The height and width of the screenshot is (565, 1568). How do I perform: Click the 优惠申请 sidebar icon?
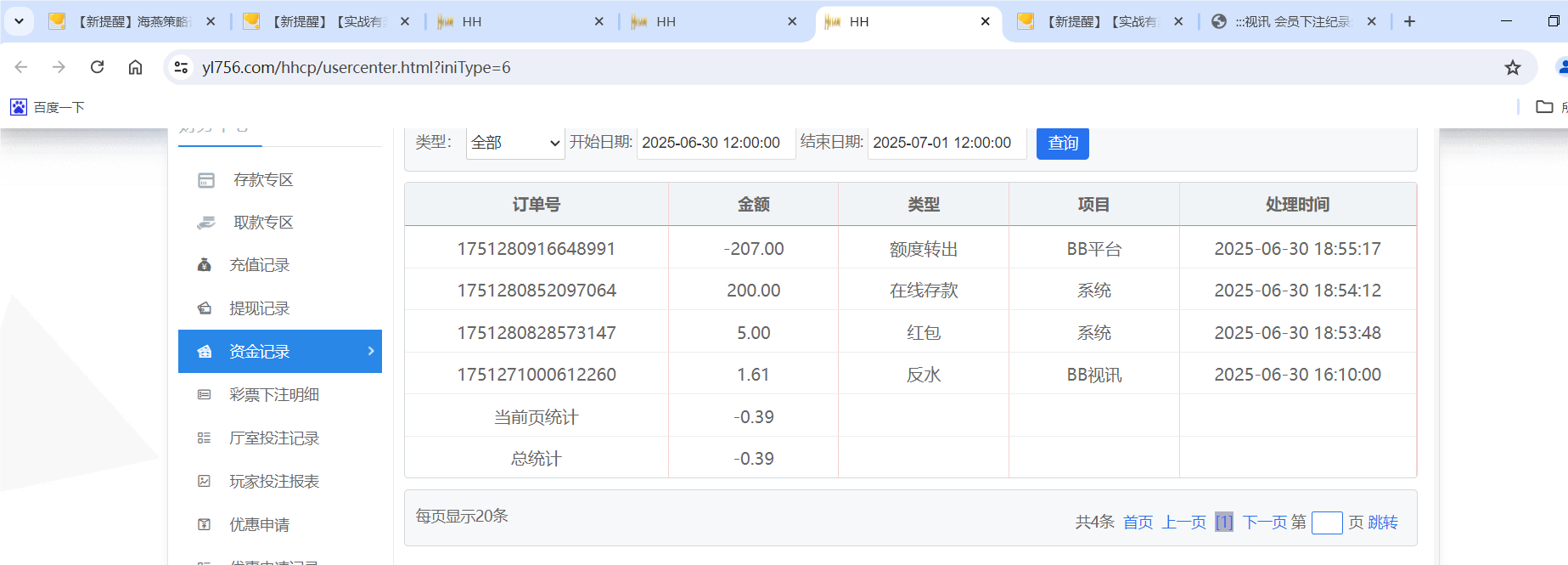tap(204, 525)
